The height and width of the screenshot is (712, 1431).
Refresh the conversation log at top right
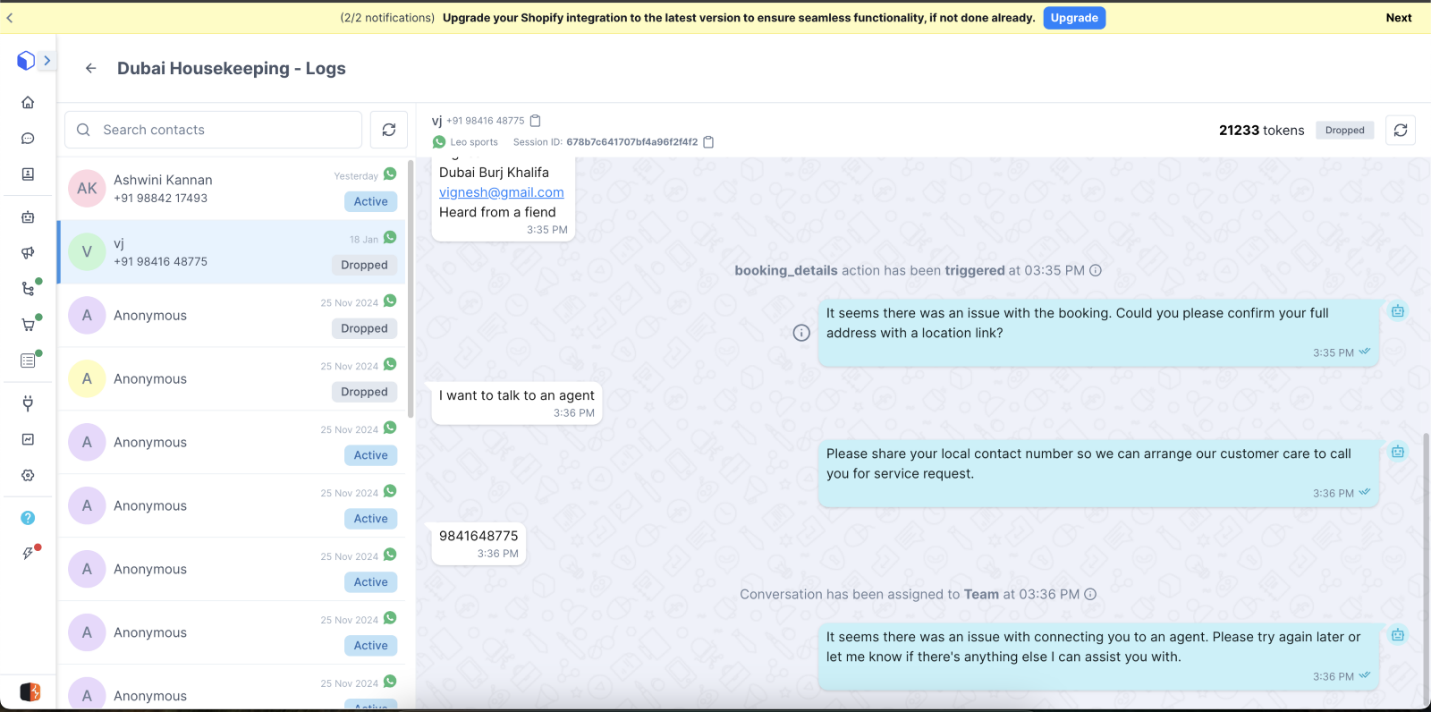(1400, 130)
